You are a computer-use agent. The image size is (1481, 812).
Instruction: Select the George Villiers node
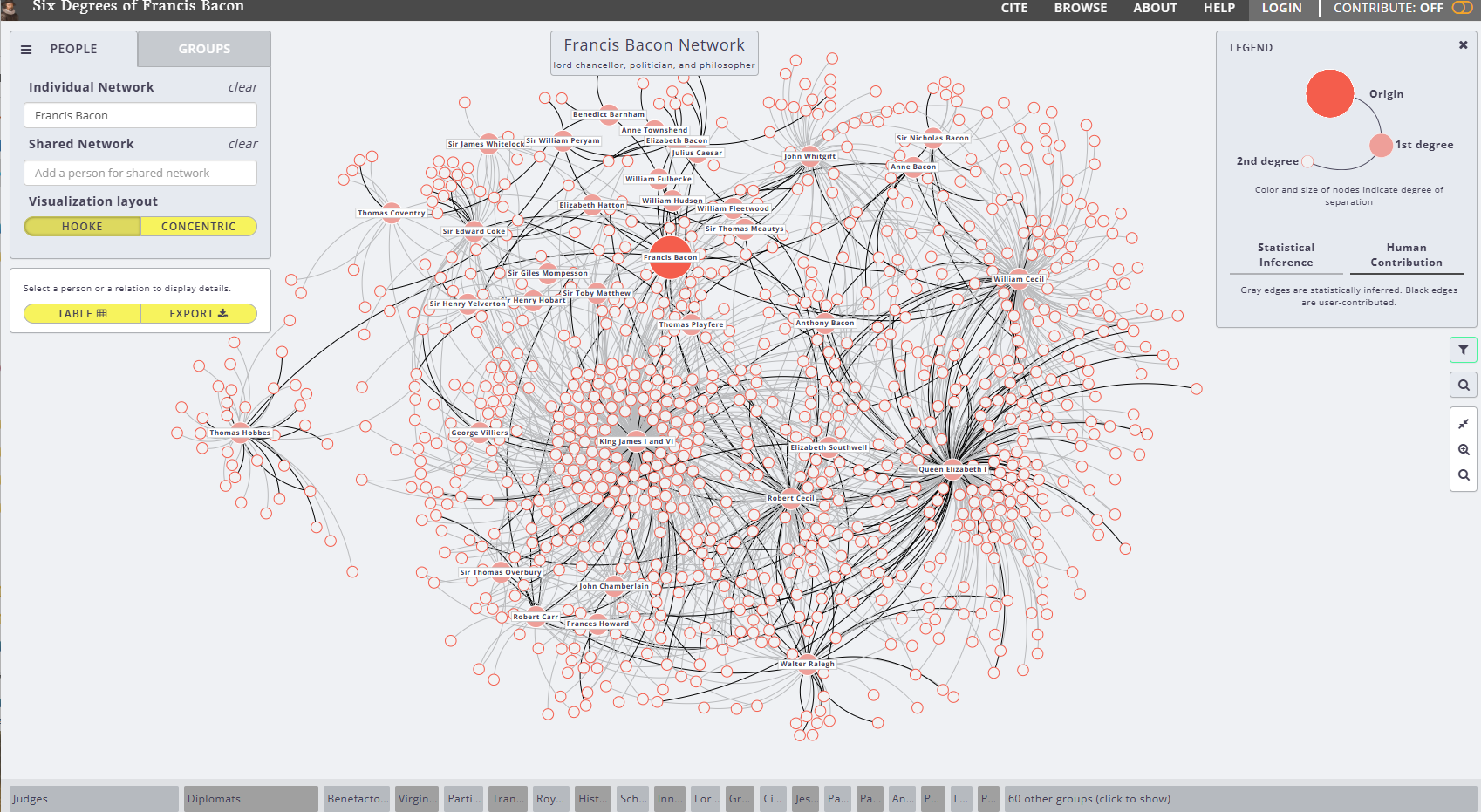point(479,433)
